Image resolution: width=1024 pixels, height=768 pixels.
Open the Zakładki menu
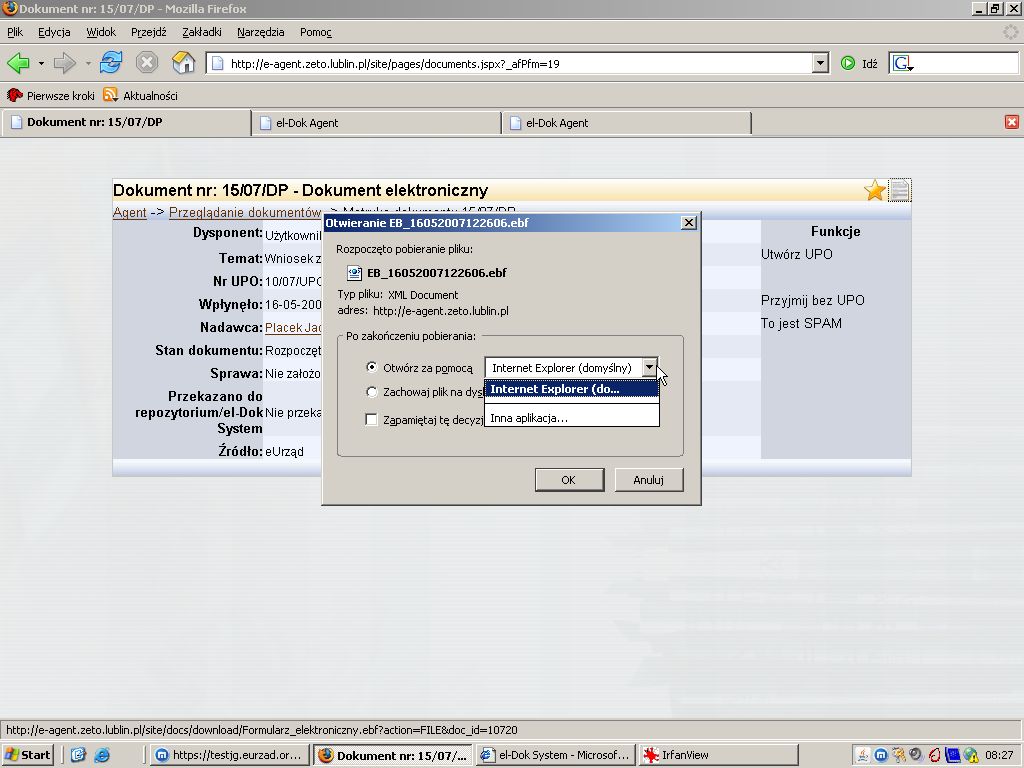202,32
